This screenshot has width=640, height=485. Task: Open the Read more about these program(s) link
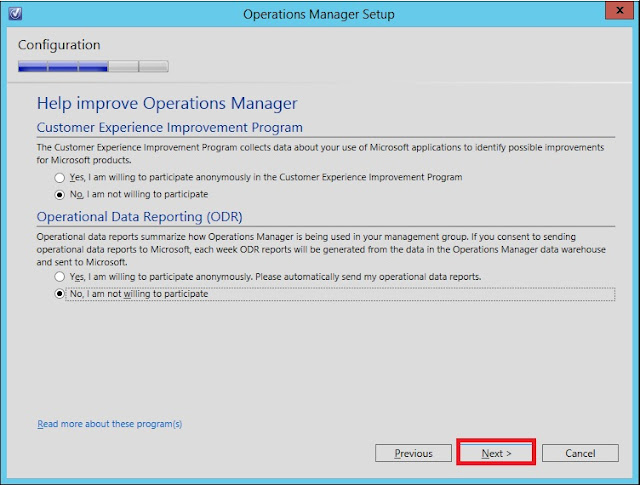click(109, 424)
